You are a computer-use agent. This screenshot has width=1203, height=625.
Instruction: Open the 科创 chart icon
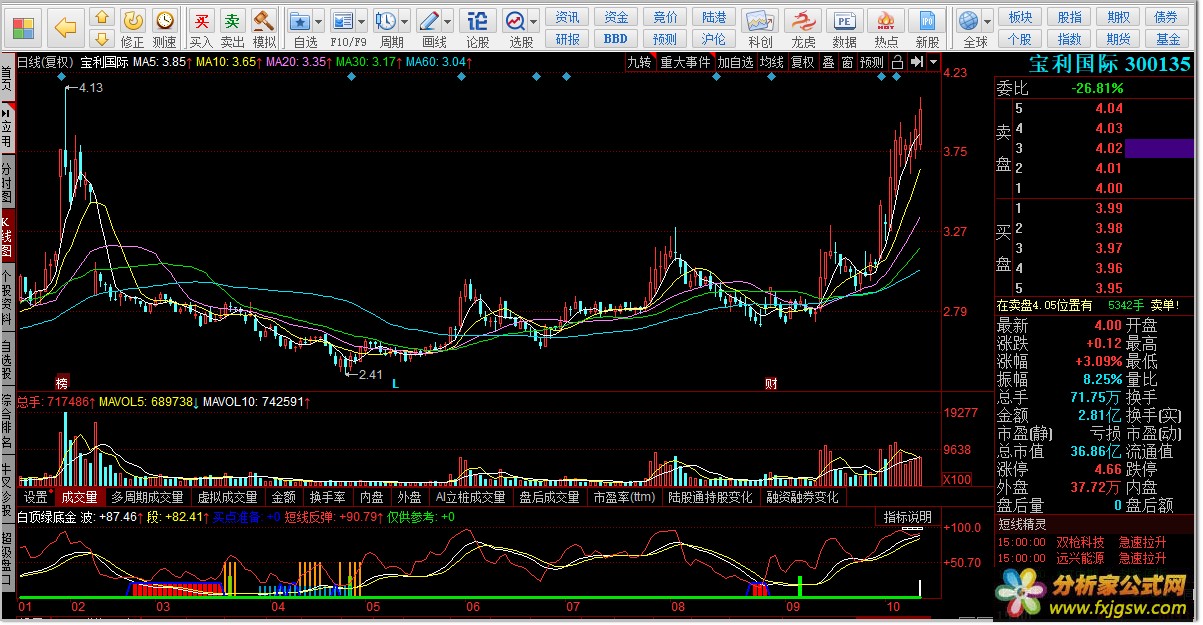pos(760,20)
